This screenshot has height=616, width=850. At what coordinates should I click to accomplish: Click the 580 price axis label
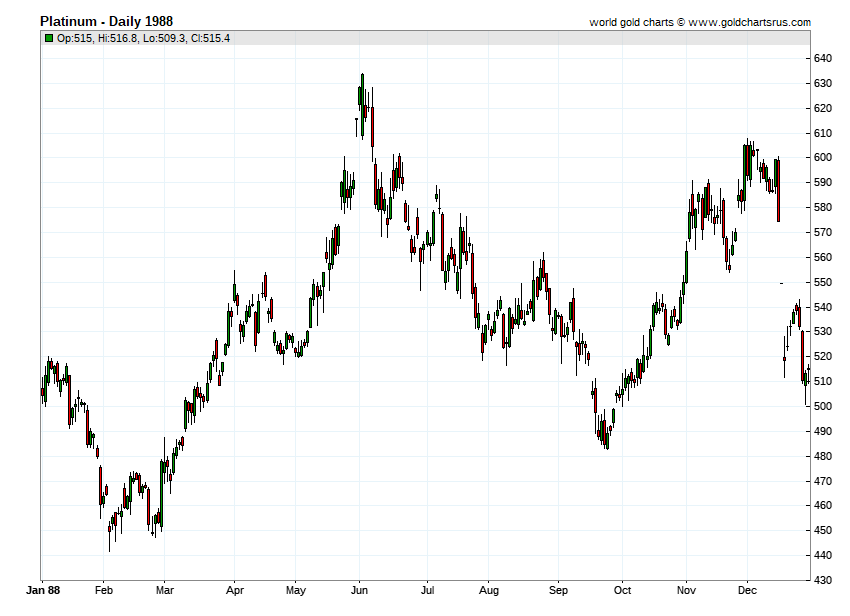[x=823, y=207]
